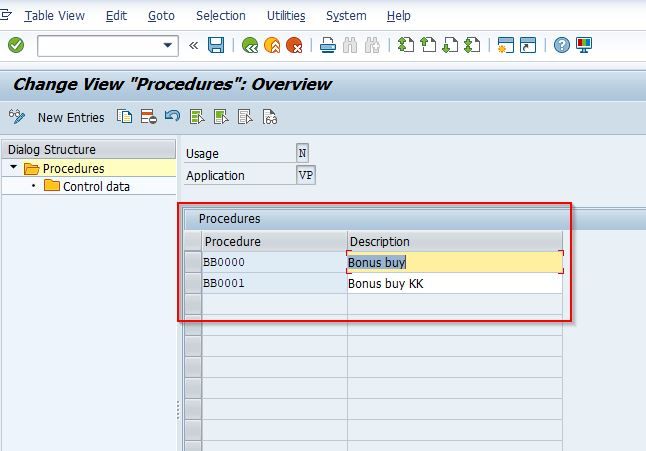The image size is (646, 451).
Task: Select row BB0000 using its row selector
Action: click(193, 262)
